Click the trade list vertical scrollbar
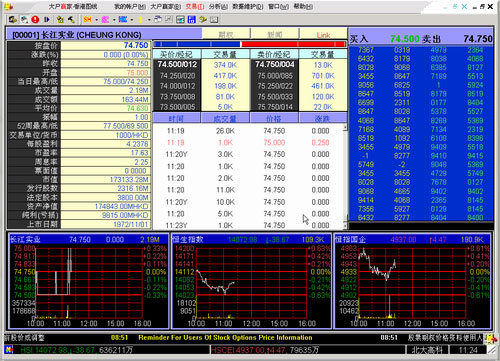 tap(345, 176)
